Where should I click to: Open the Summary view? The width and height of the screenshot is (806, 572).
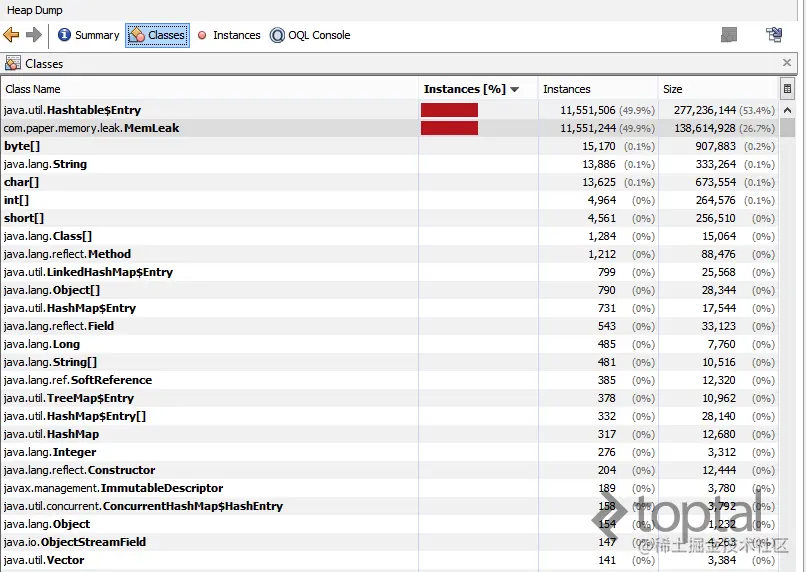88,35
